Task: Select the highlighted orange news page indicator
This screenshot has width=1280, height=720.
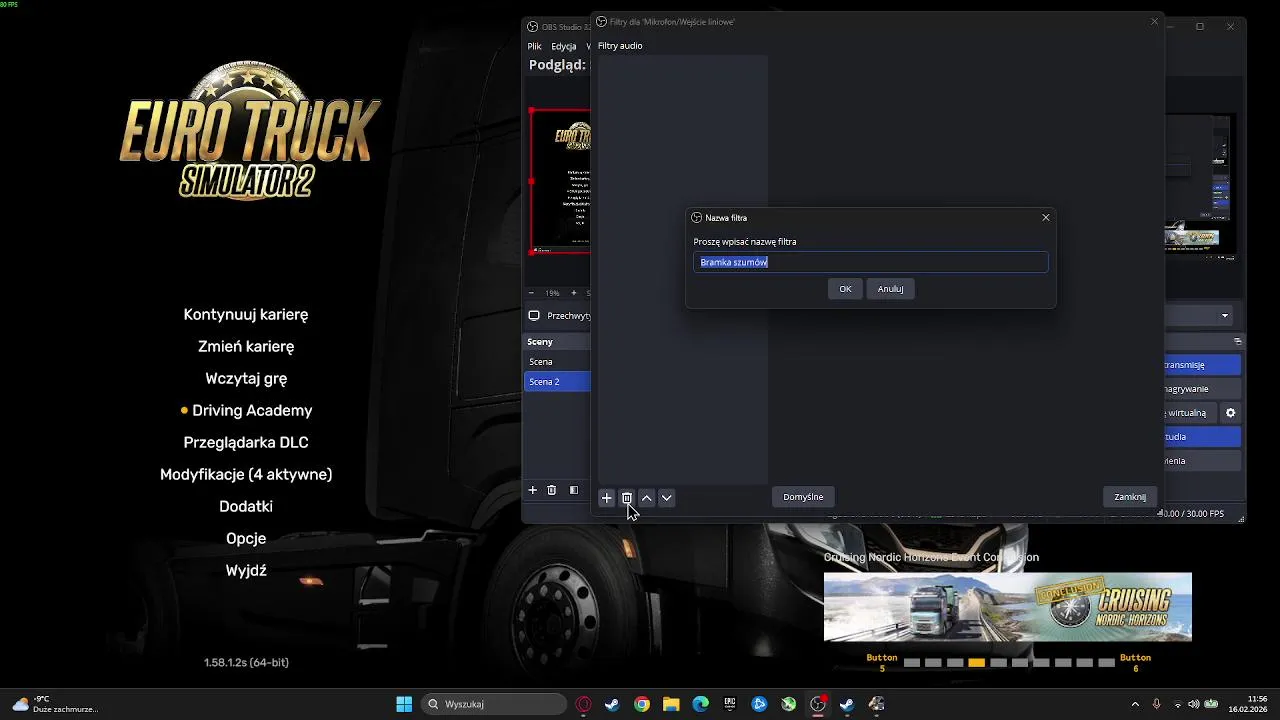Action: coord(977,663)
